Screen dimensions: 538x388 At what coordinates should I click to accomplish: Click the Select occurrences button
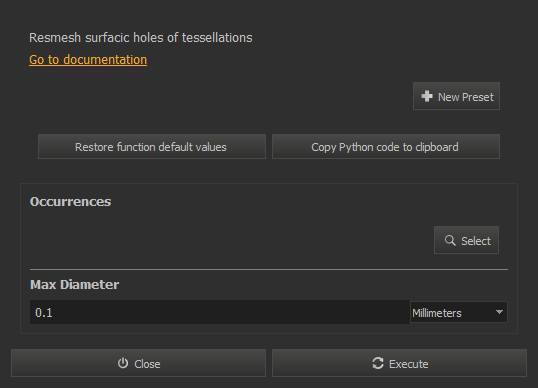tap(466, 240)
